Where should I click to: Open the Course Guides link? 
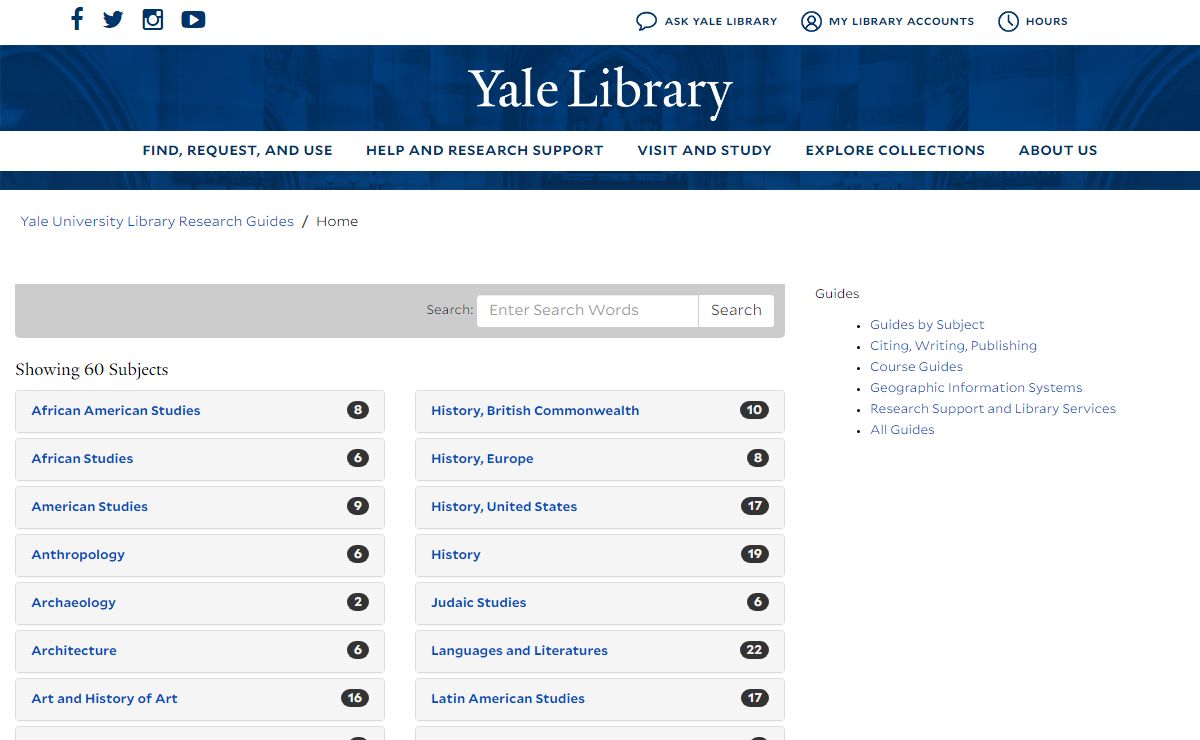point(916,367)
